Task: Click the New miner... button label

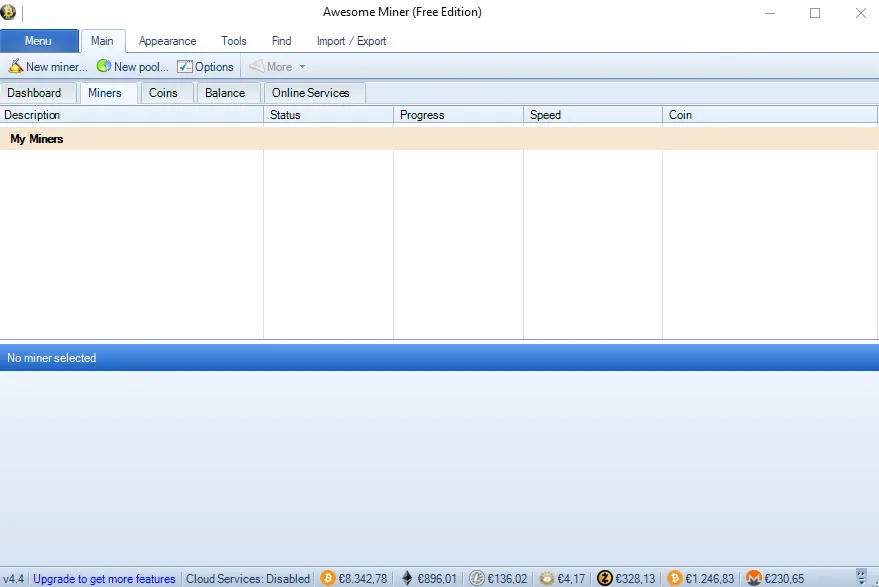Action: (x=57, y=67)
